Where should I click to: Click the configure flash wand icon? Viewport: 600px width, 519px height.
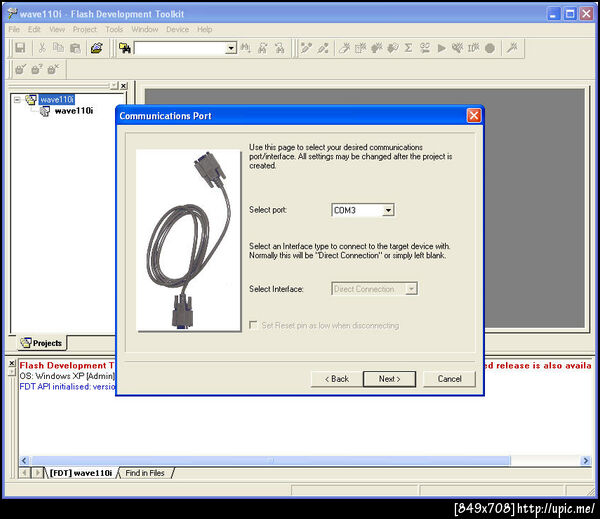(512, 48)
